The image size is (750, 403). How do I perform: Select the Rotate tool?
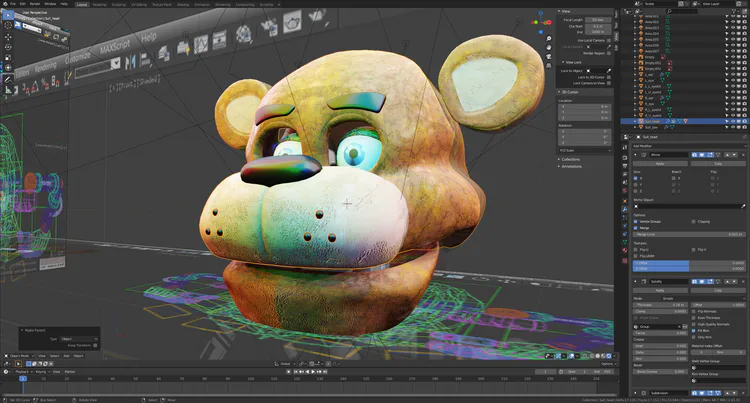tap(8, 47)
